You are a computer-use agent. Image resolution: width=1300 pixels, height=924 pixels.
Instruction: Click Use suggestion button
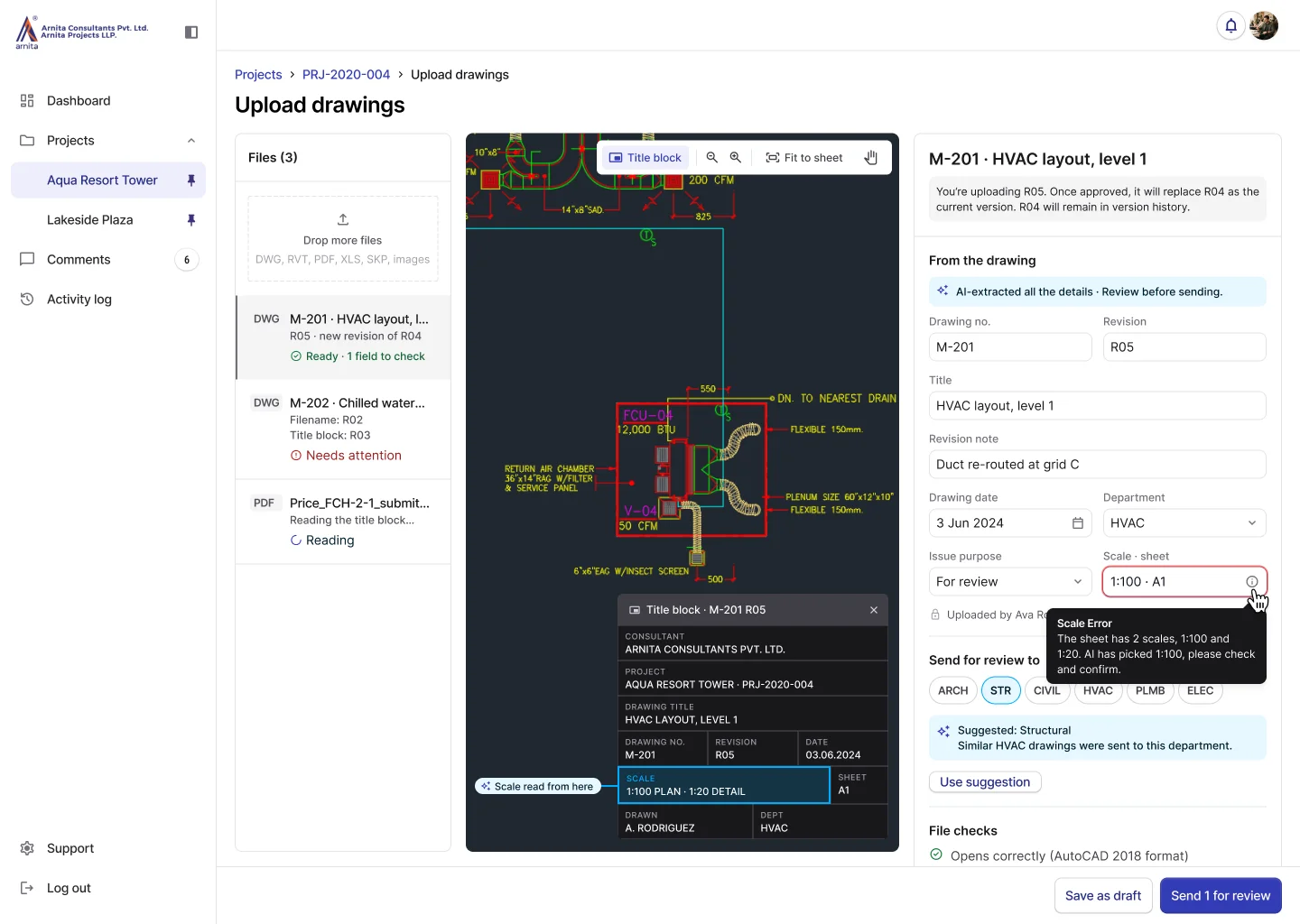coord(985,782)
